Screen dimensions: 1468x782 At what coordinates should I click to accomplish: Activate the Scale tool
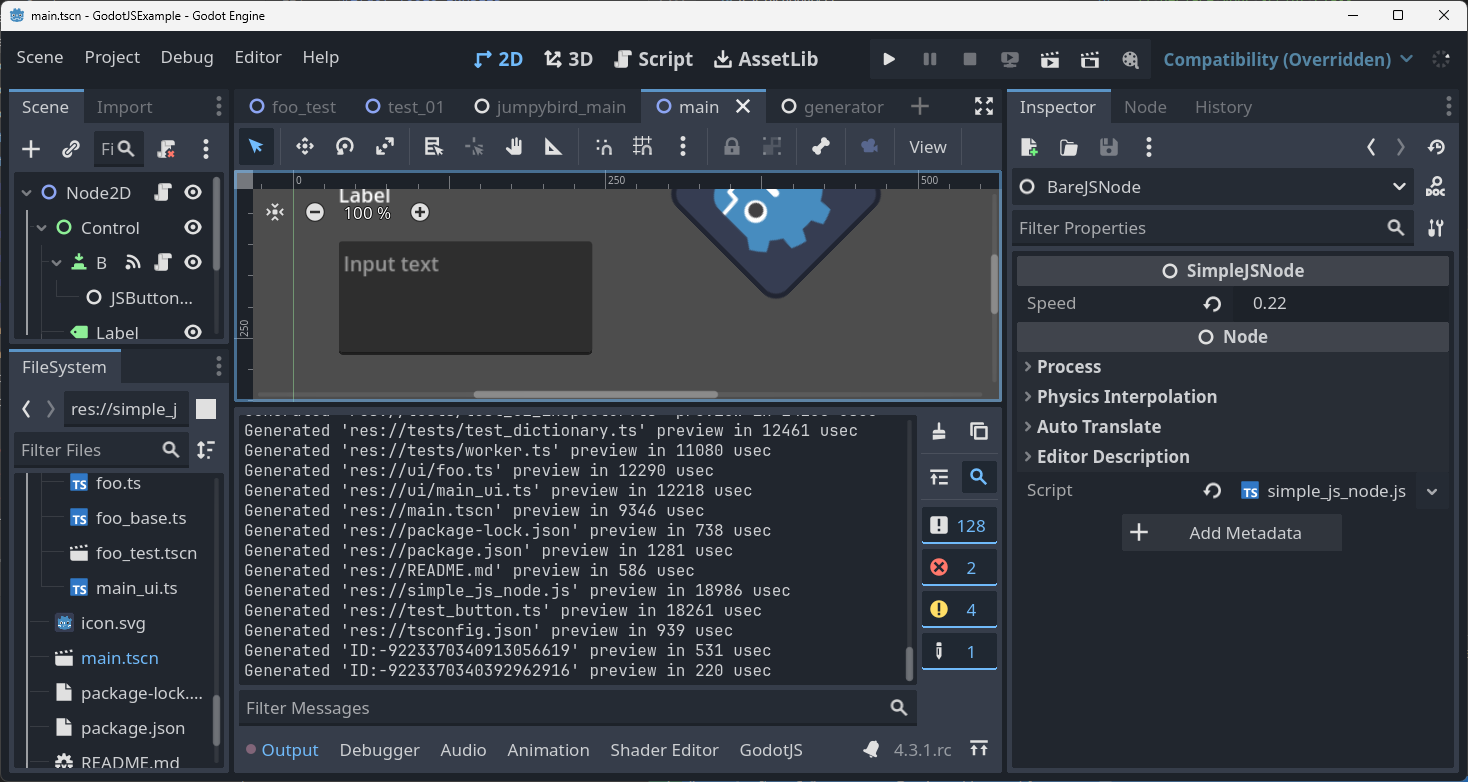pyautogui.click(x=384, y=147)
